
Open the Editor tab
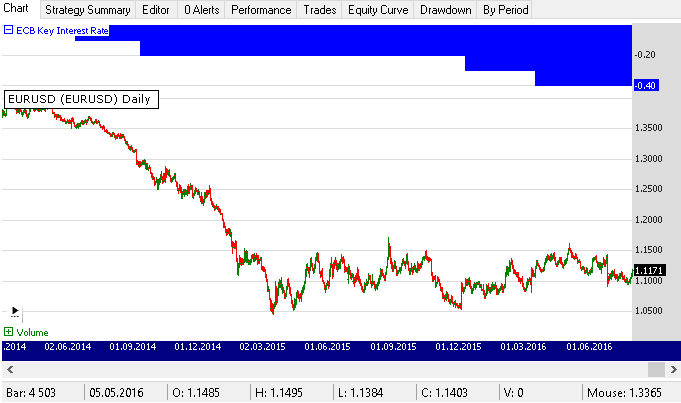coord(155,10)
